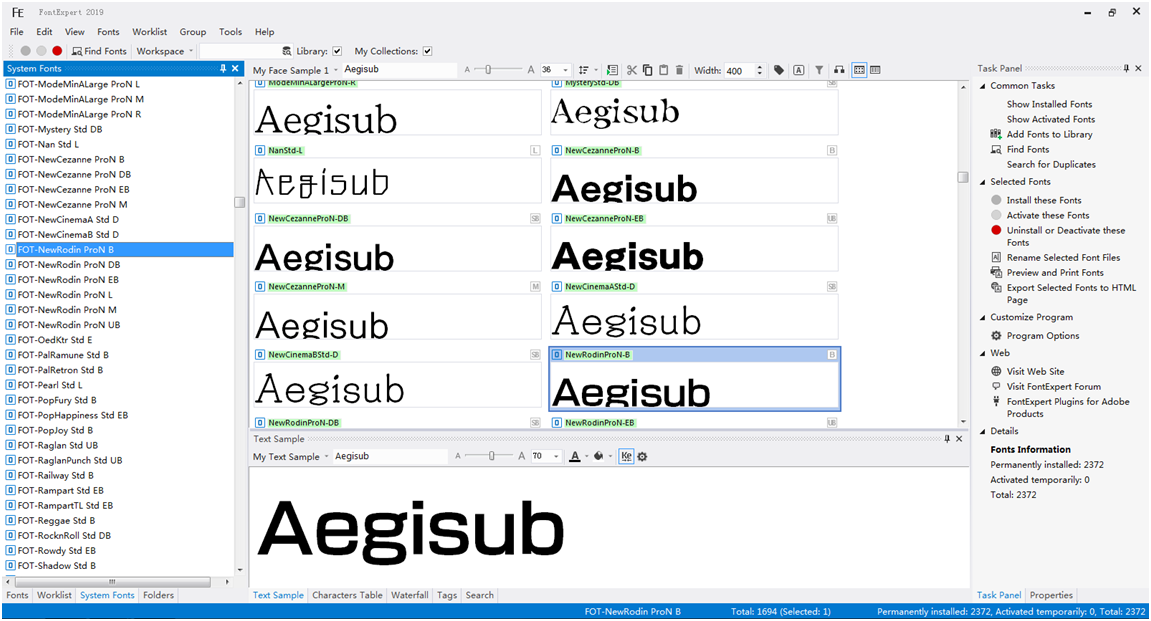
Task: Close the System Fonts panel
Action: [x=236, y=68]
